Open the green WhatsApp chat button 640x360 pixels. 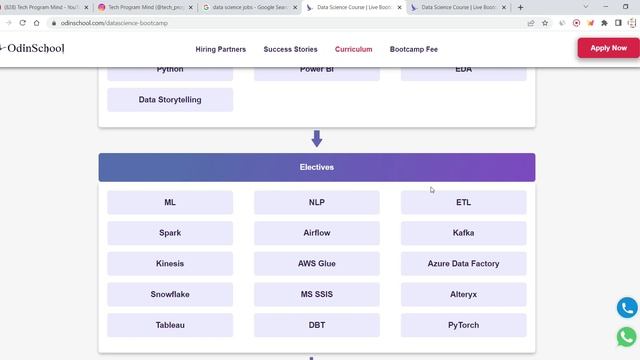tap(627, 337)
